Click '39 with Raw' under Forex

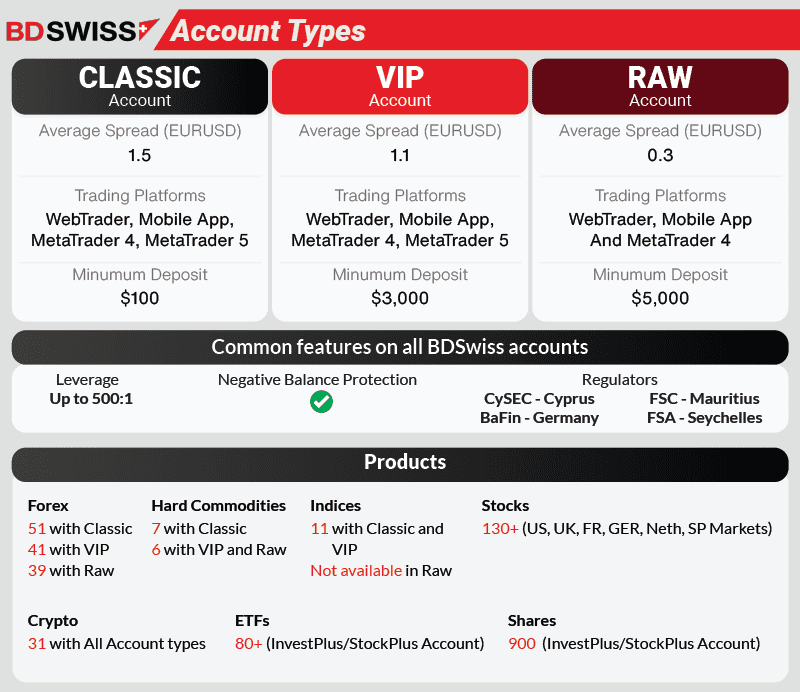pos(71,571)
